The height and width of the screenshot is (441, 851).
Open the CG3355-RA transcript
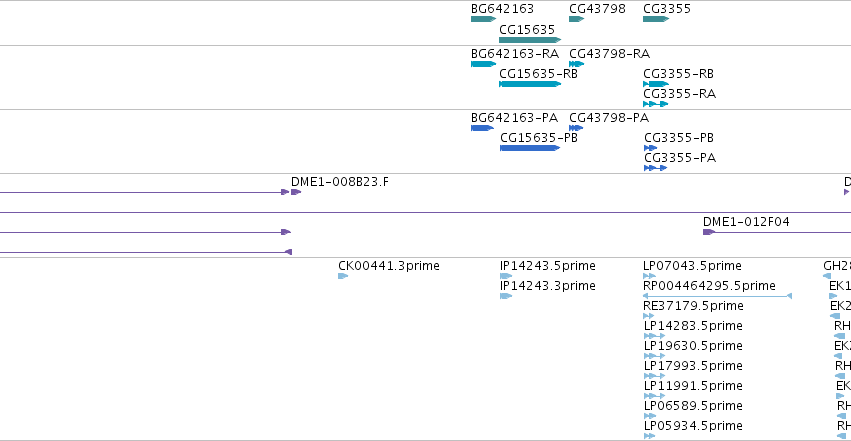(656, 104)
